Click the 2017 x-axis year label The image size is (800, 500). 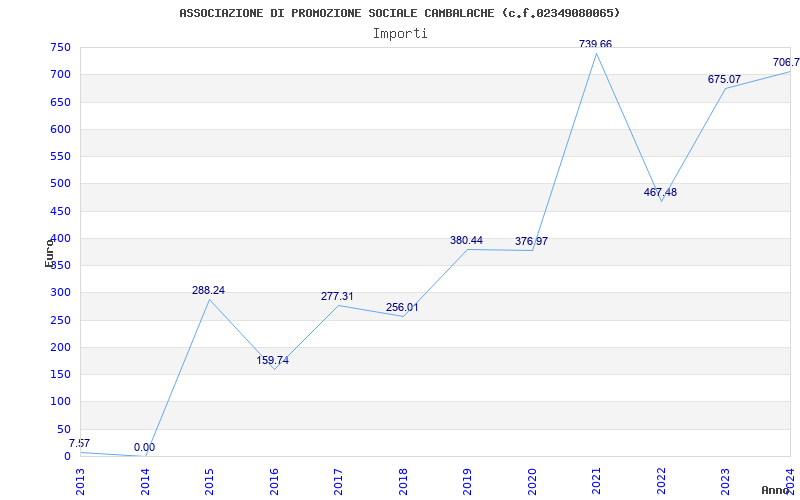pyautogui.click(x=338, y=481)
